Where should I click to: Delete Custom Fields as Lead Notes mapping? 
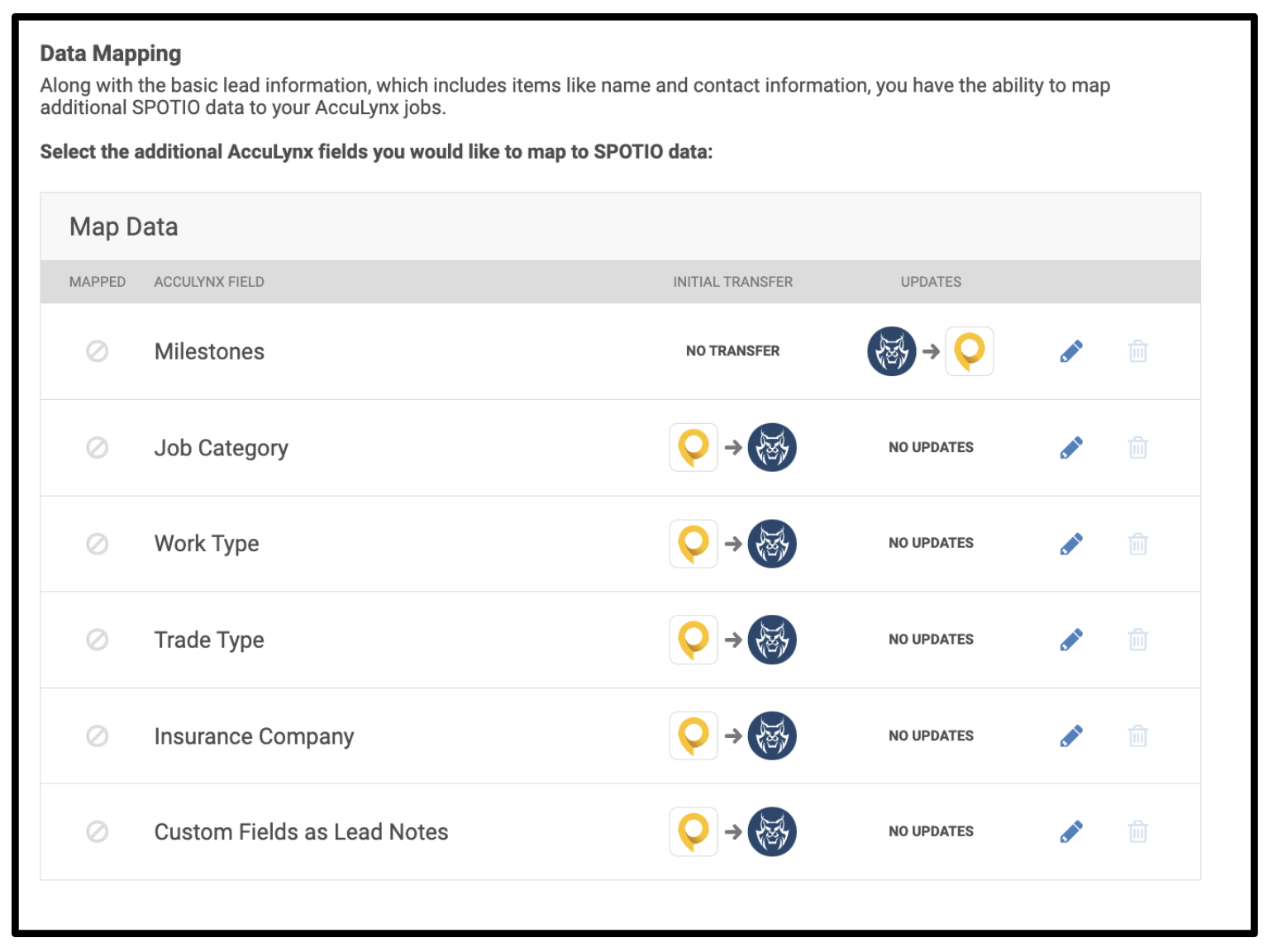coord(1138,831)
